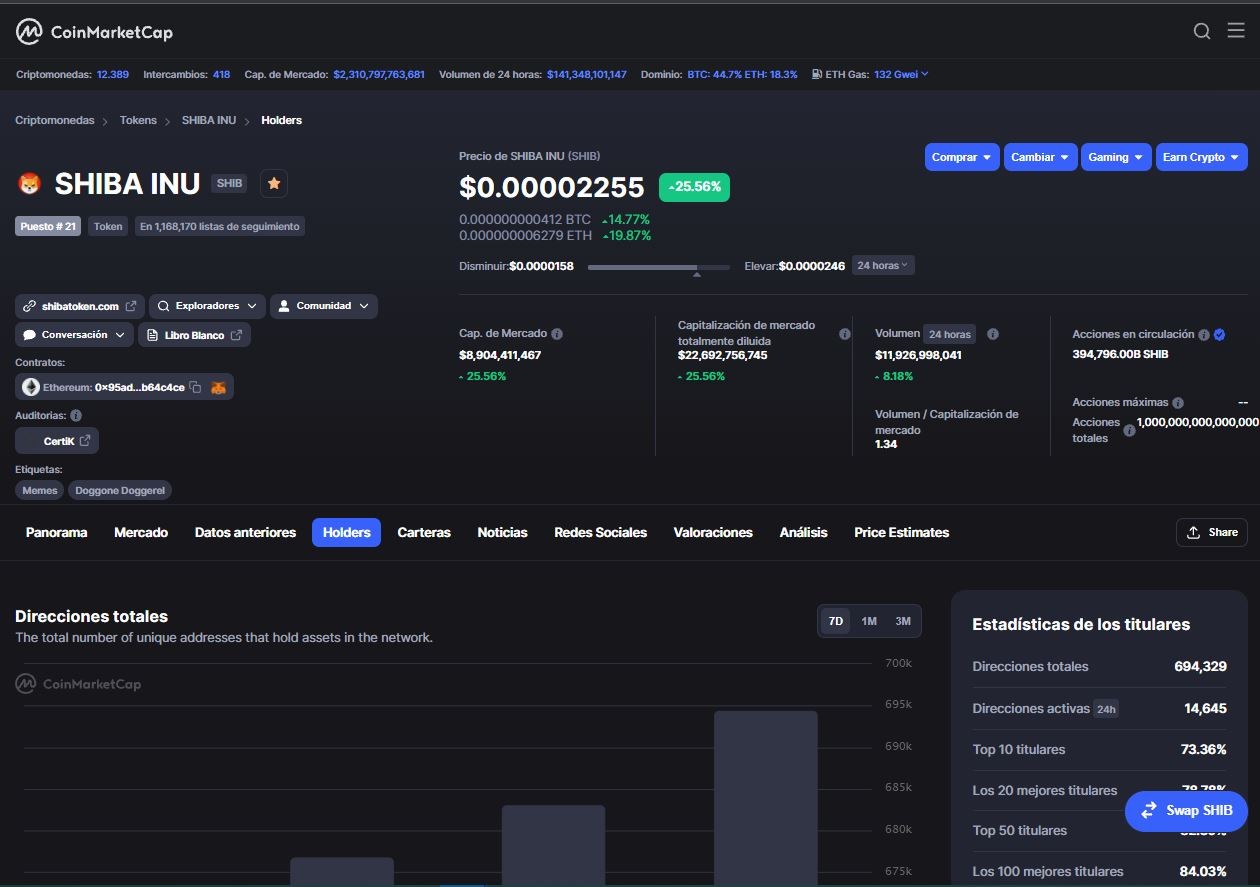Select the Holders tab
Viewport: 1260px width, 887px height.
(346, 532)
